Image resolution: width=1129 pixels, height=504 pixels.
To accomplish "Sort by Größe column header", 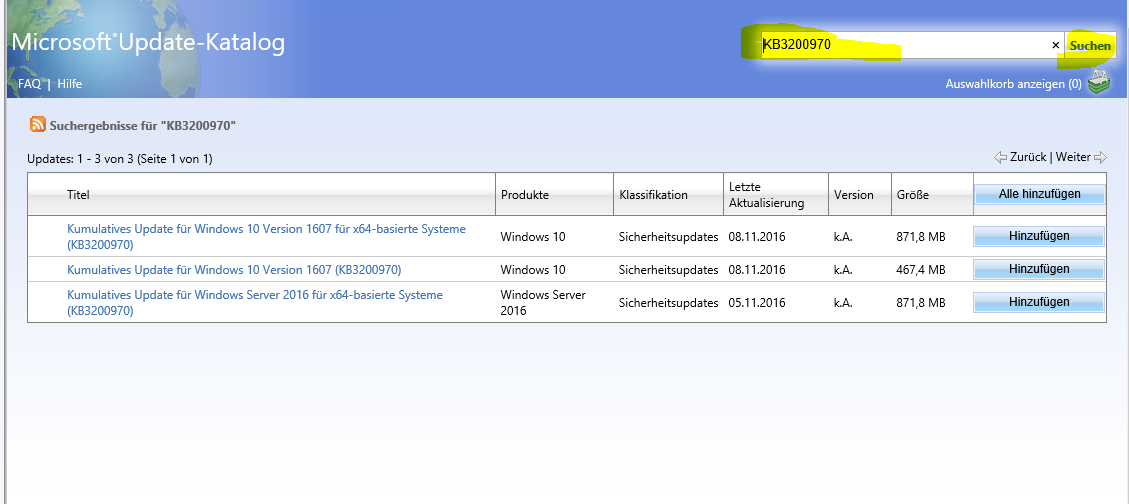I will 913,194.
